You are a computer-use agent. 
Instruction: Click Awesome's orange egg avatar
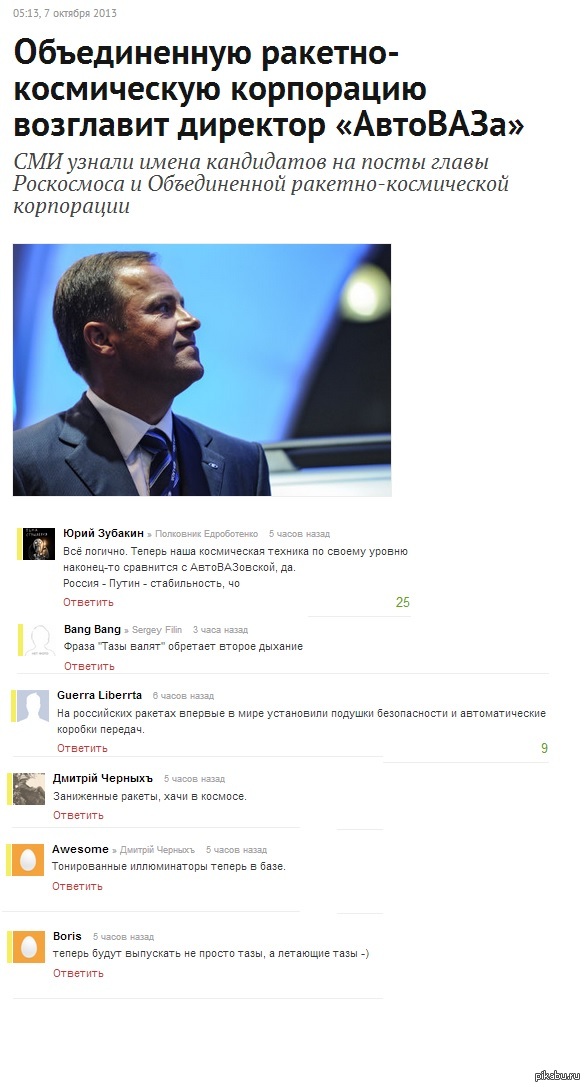(x=28, y=860)
